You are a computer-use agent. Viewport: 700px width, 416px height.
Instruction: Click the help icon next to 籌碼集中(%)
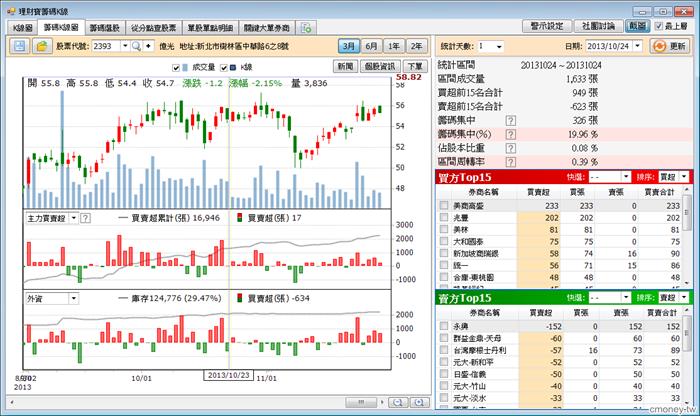510,133
